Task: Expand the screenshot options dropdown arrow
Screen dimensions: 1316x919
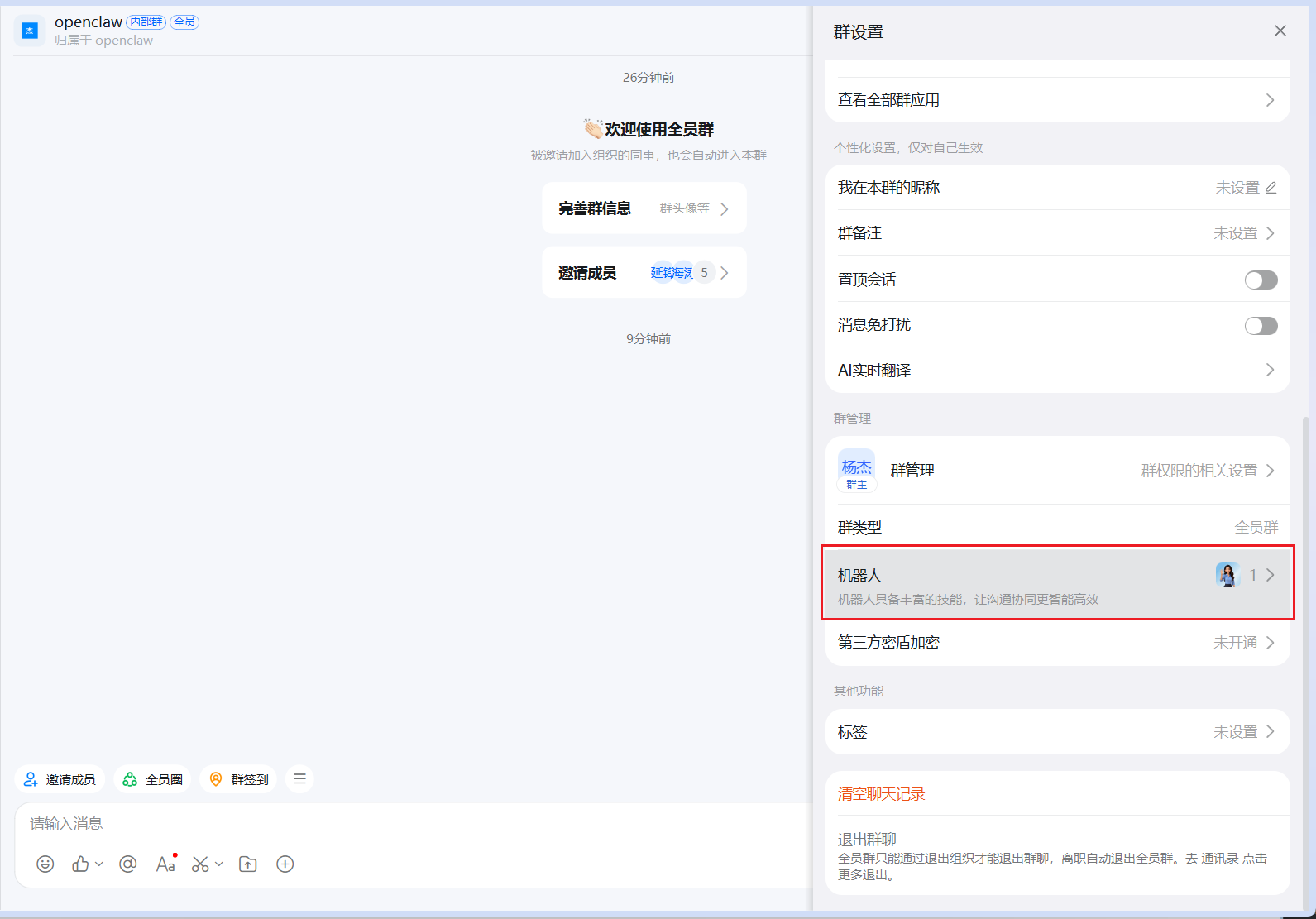Action: (x=219, y=864)
